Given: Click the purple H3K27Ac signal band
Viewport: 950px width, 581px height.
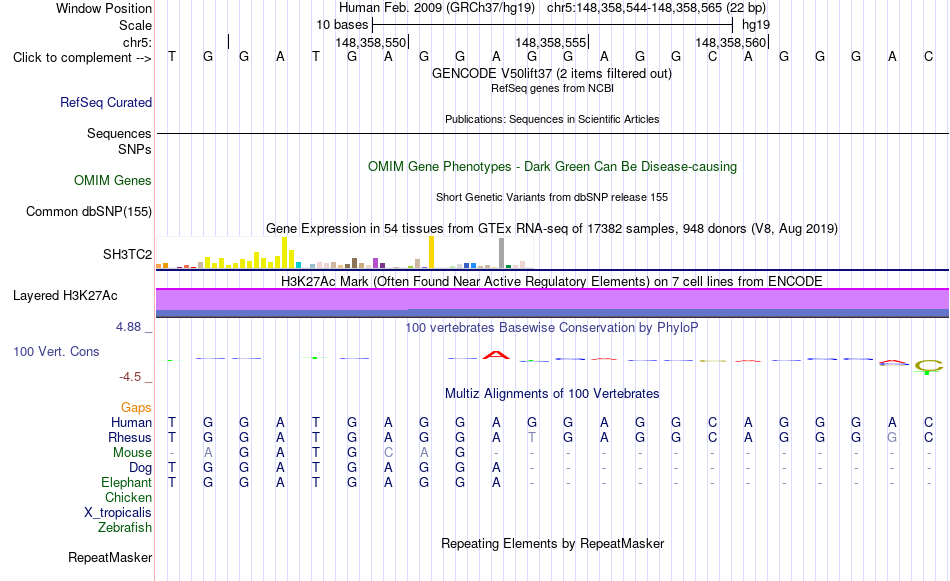Looking at the screenshot, I should click(553, 299).
